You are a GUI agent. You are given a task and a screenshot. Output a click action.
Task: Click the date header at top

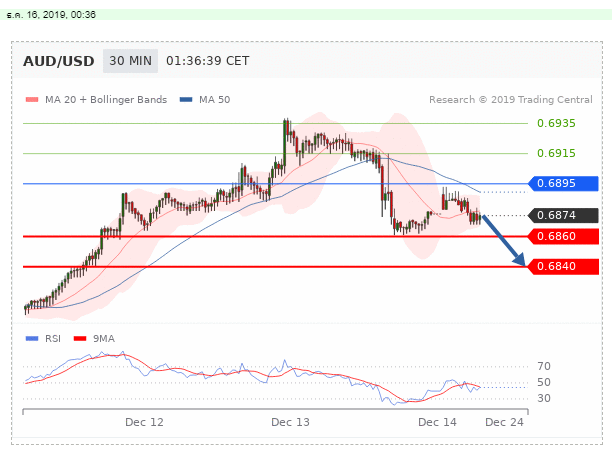pos(51,15)
